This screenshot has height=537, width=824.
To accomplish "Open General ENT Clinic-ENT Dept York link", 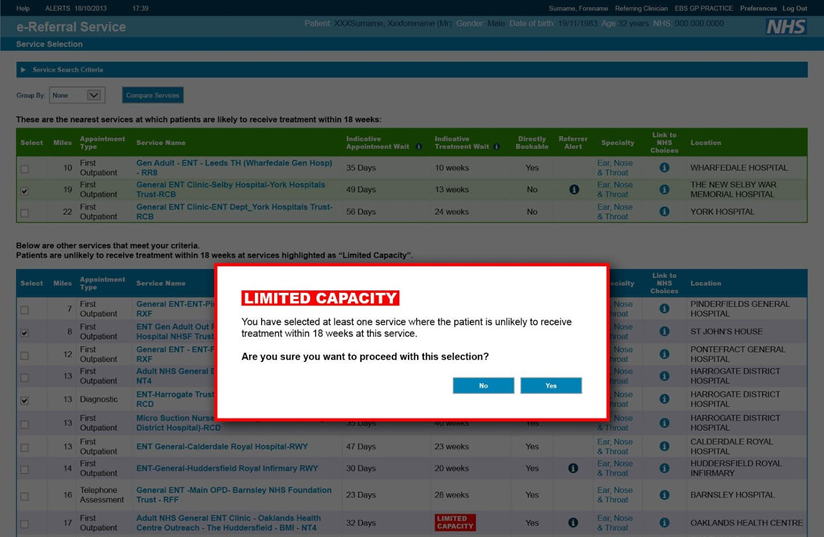I will pyautogui.click(x=234, y=211).
